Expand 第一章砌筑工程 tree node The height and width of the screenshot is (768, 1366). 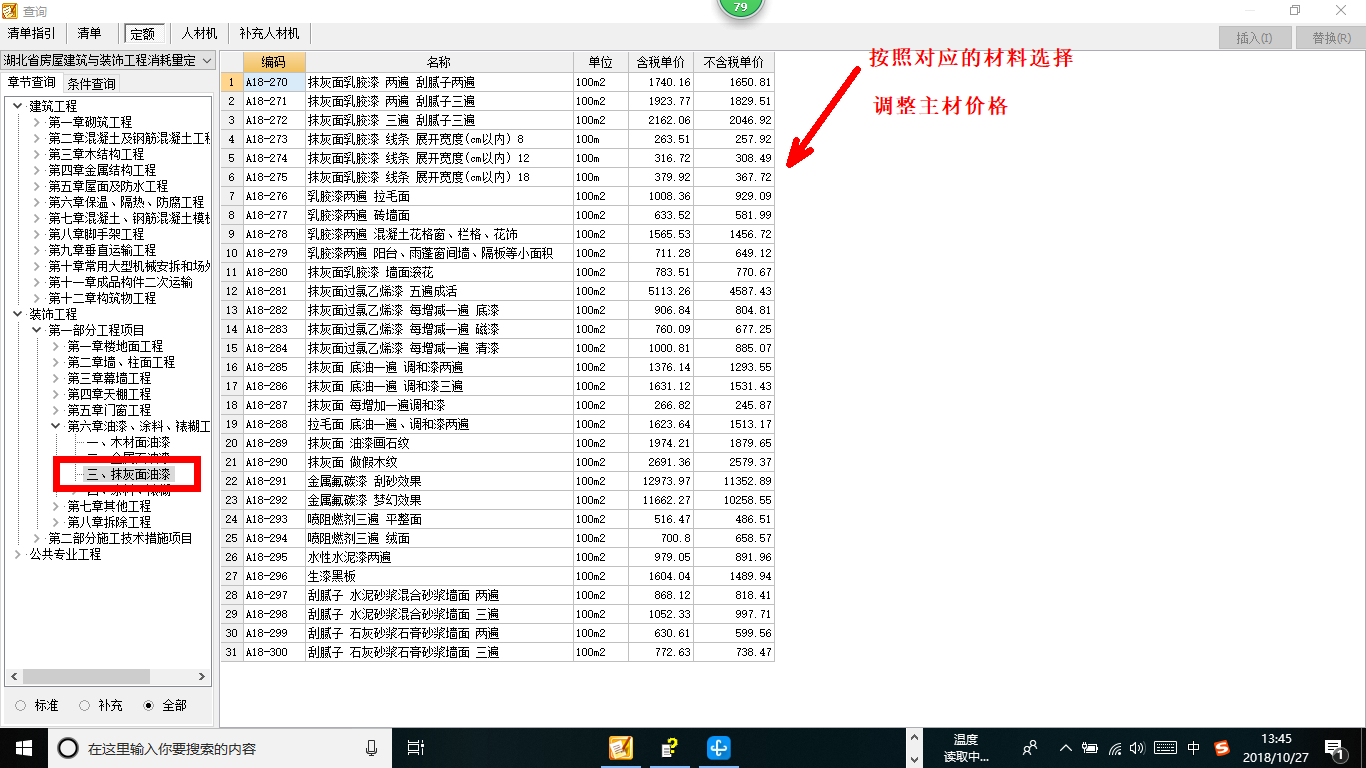[x=36, y=122]
